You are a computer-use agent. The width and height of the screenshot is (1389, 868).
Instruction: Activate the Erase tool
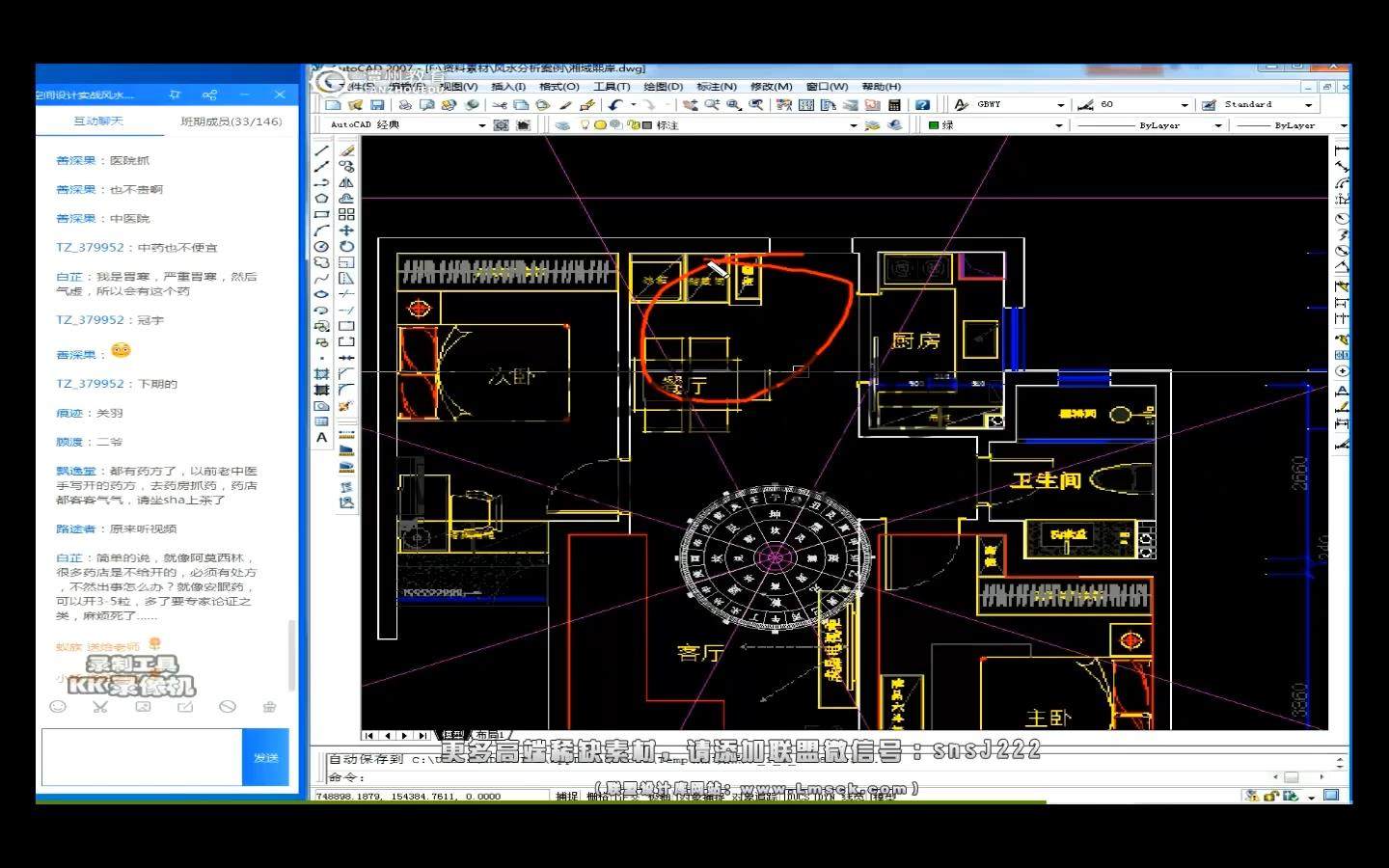tap(346, 151)
